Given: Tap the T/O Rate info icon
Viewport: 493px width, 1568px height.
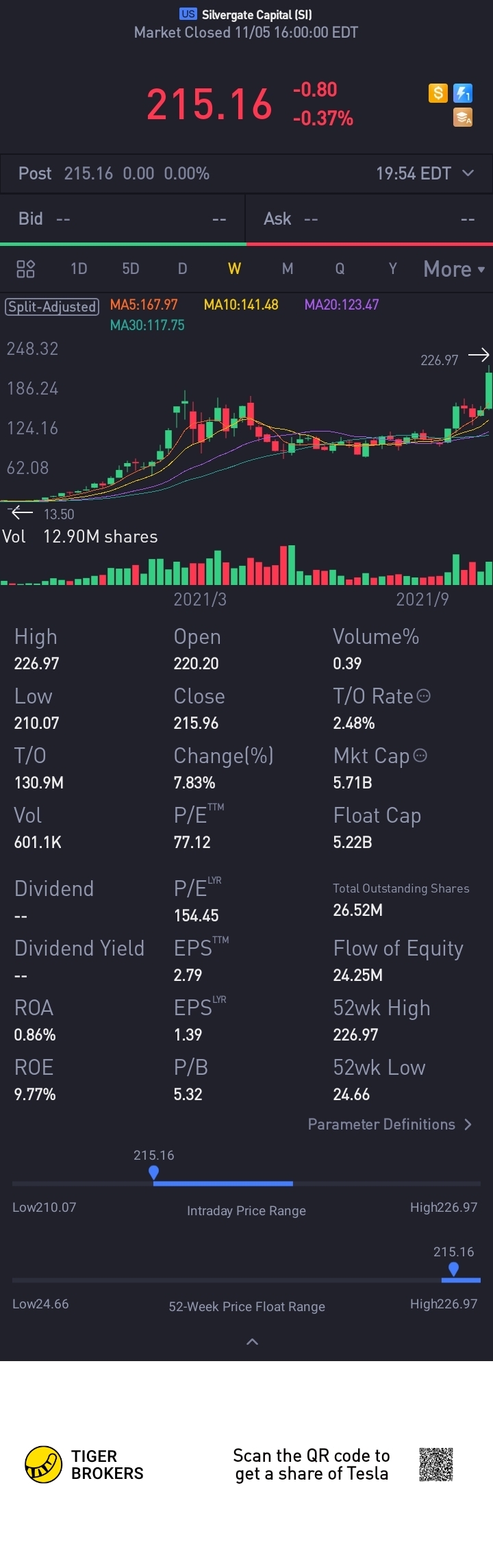Looking at the screenshot, I should [x=424, y=696].
